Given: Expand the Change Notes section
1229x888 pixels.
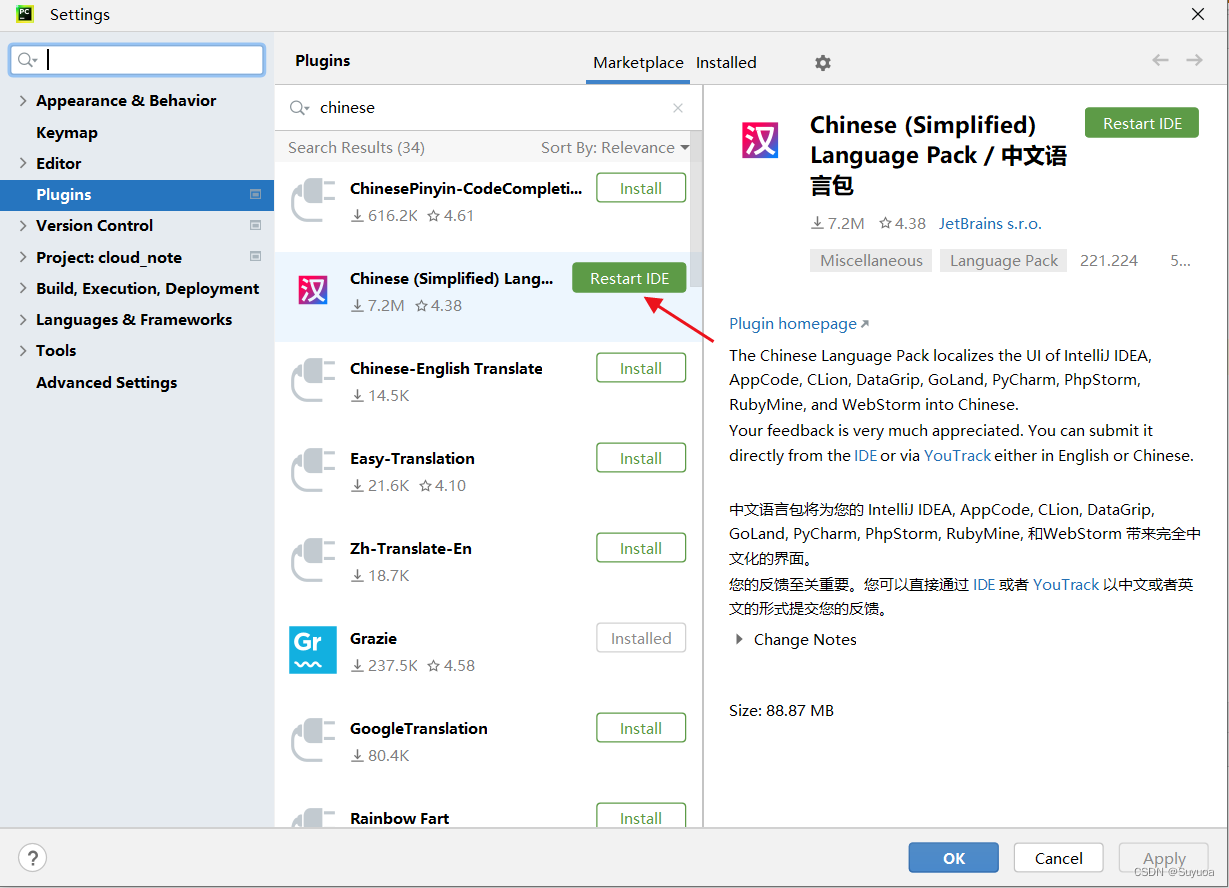Looking at the screenshot, I should 739,639.
